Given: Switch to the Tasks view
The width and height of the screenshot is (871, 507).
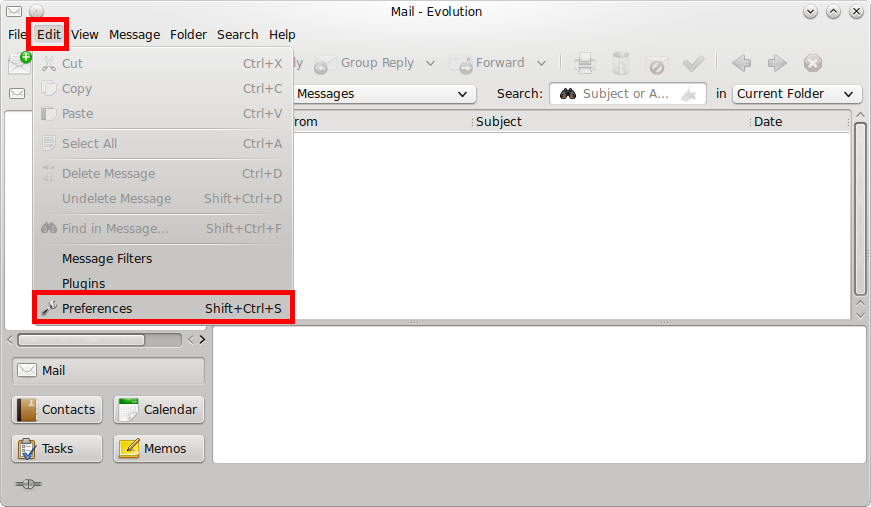Looking at the screenshot, I should pyautogui.click(x=57, y=449).
